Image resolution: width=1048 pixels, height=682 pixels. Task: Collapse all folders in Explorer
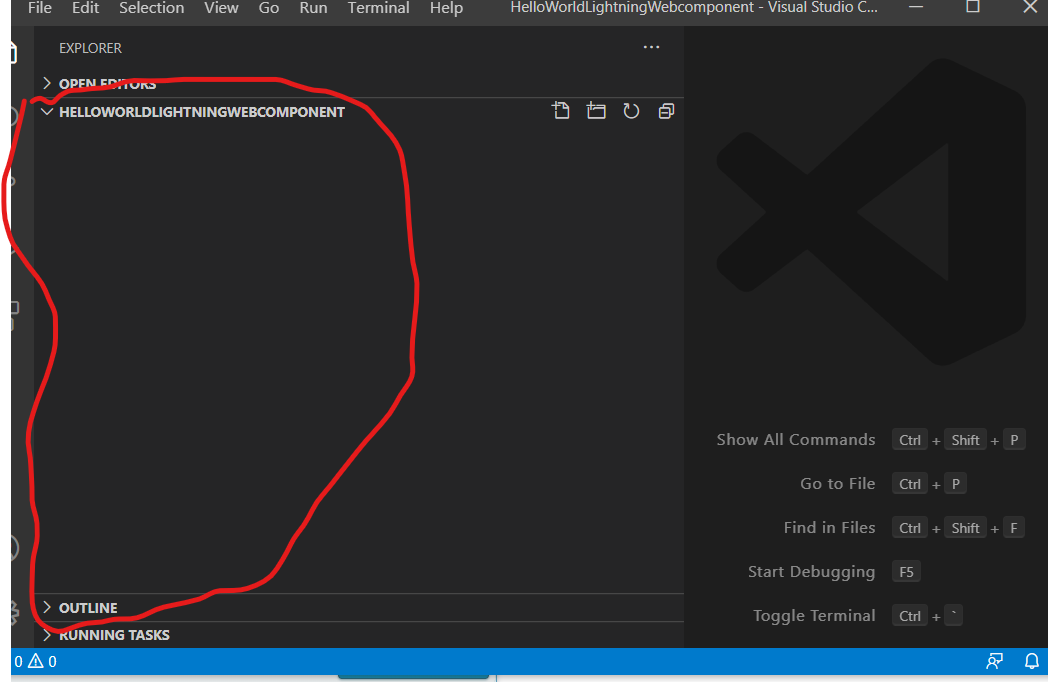[x=666, y=110]
